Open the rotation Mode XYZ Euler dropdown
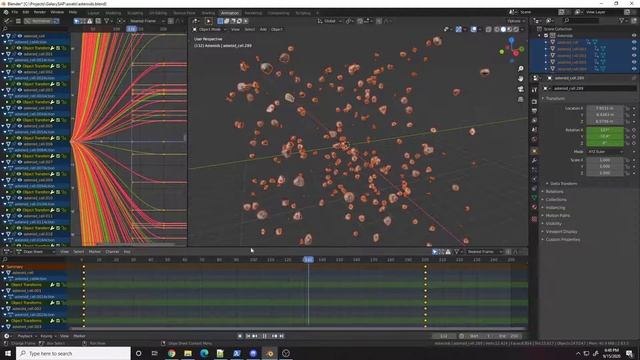The height and width of the screenshot is (360, 640). (x=605, y=151)
